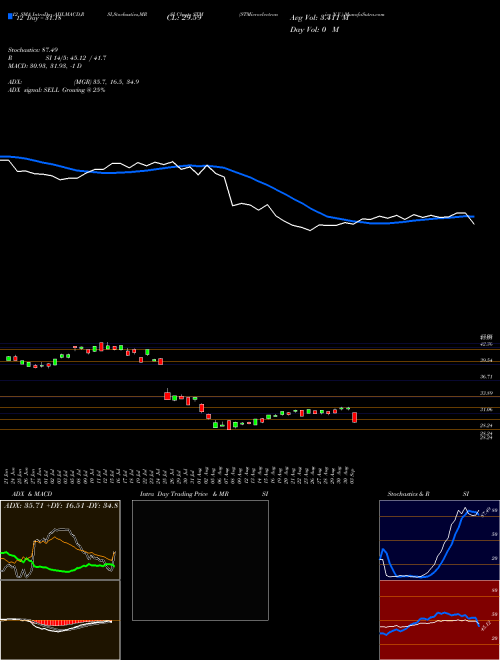Select the 'Stochastics: 87.49' reading
Screen dimensions: 500x660
pos(33,50)
